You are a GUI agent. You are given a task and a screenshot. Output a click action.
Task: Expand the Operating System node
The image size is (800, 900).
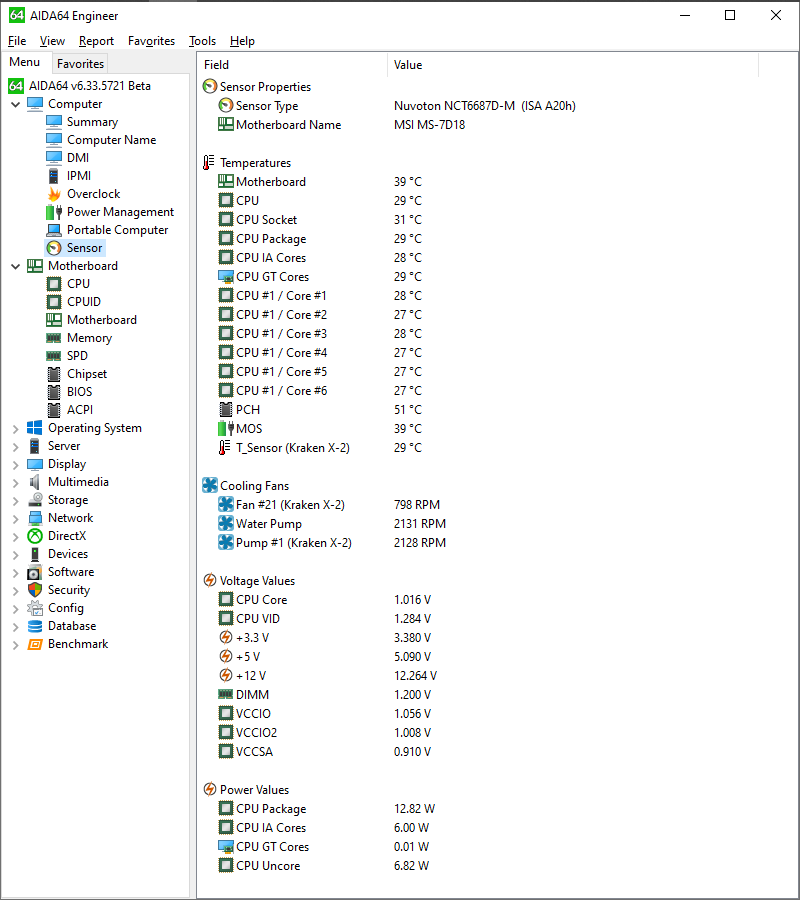click(15, 428)
